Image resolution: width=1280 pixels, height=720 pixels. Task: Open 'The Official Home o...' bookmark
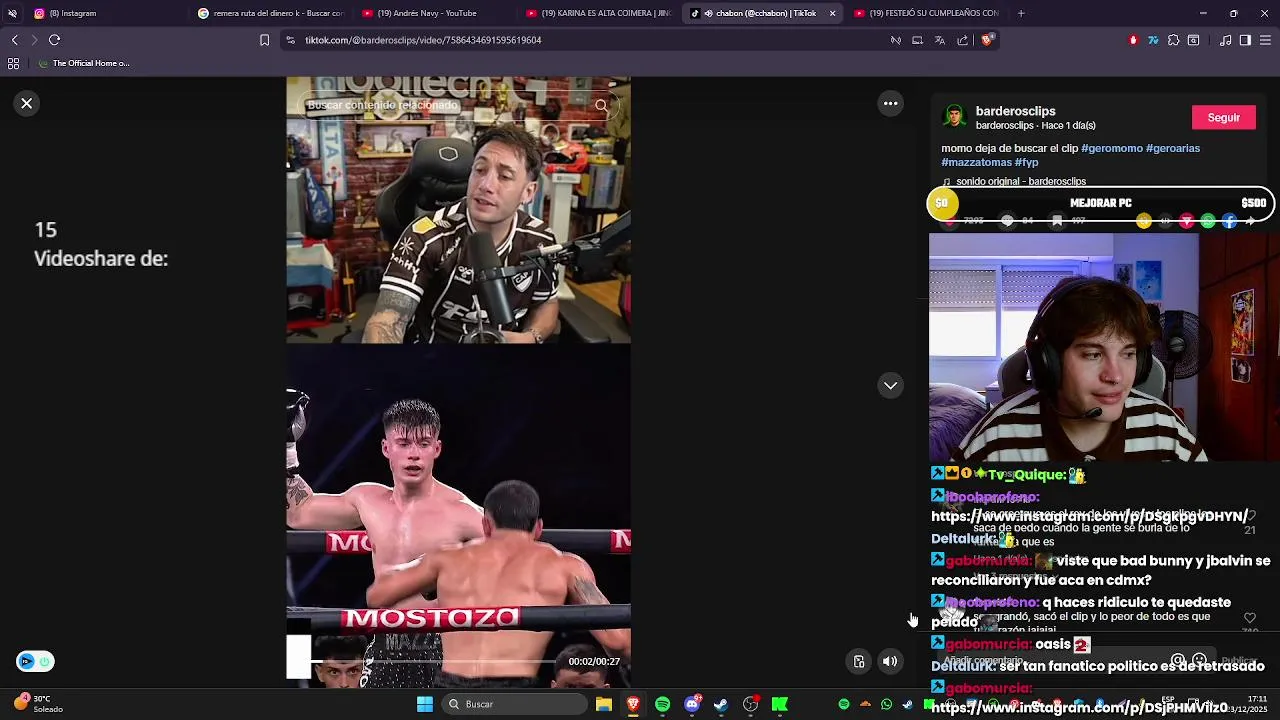pyautogui.click(x=82, y=63)
